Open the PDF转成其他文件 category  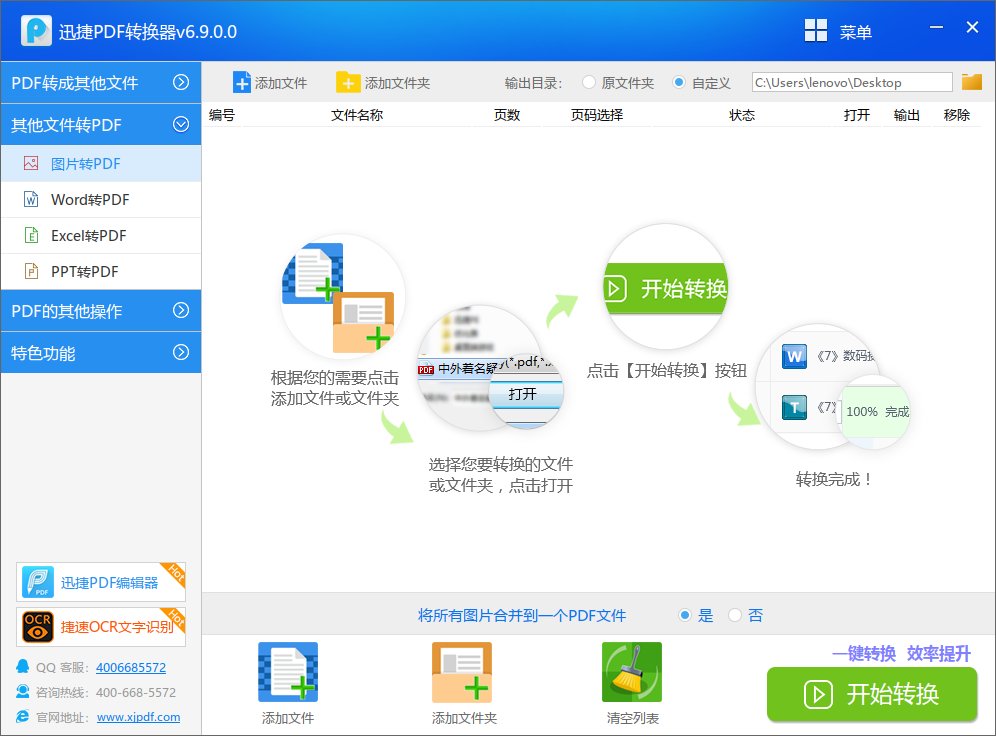pos(101,83)
